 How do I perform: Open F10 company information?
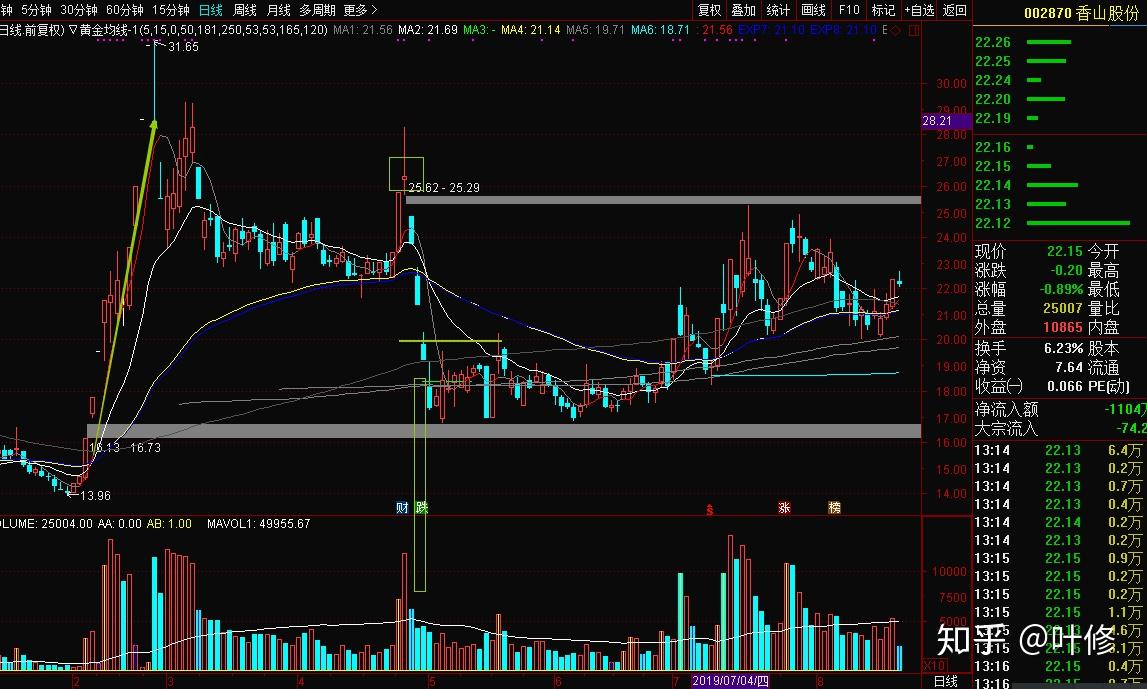[x=849, y=10]
